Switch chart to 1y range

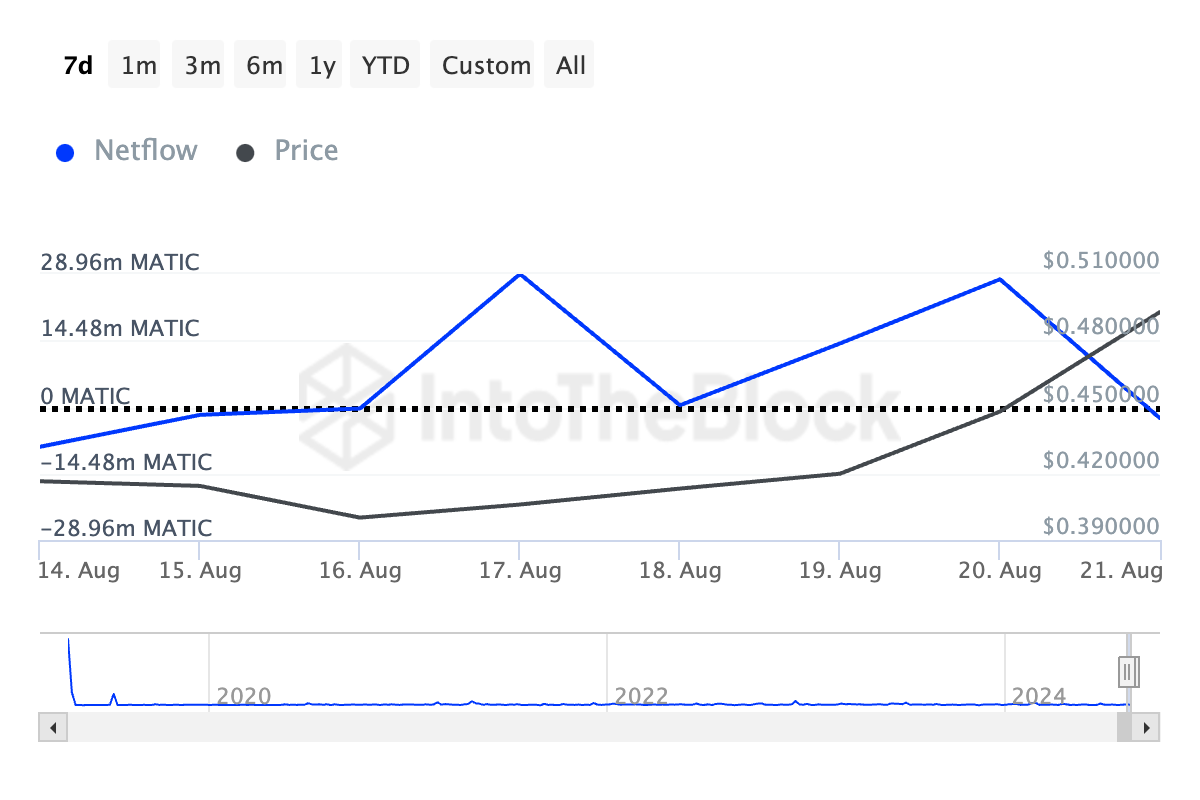click(x=322, y=66)
